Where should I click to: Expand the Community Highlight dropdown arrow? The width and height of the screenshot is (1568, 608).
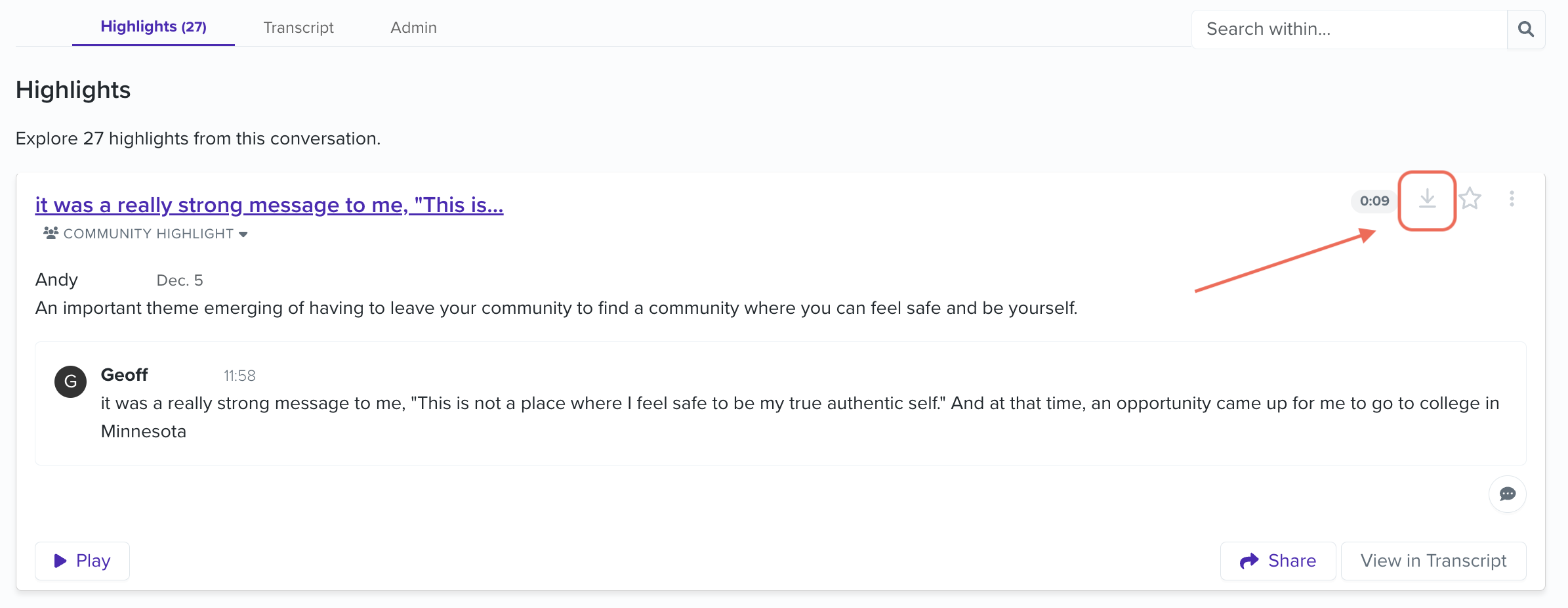[x=243, y=234]
